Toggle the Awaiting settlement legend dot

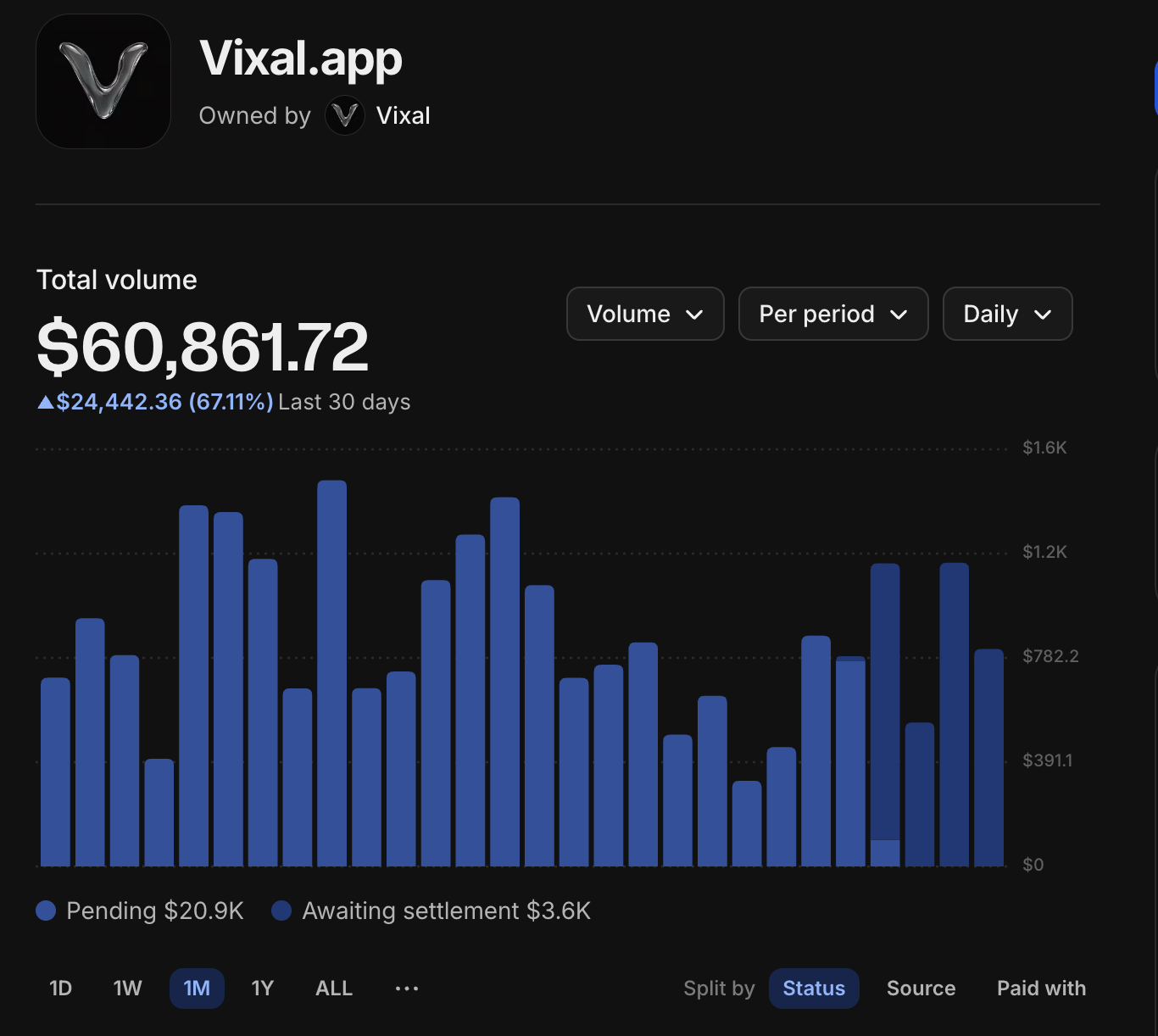click(x=281, y=911)
